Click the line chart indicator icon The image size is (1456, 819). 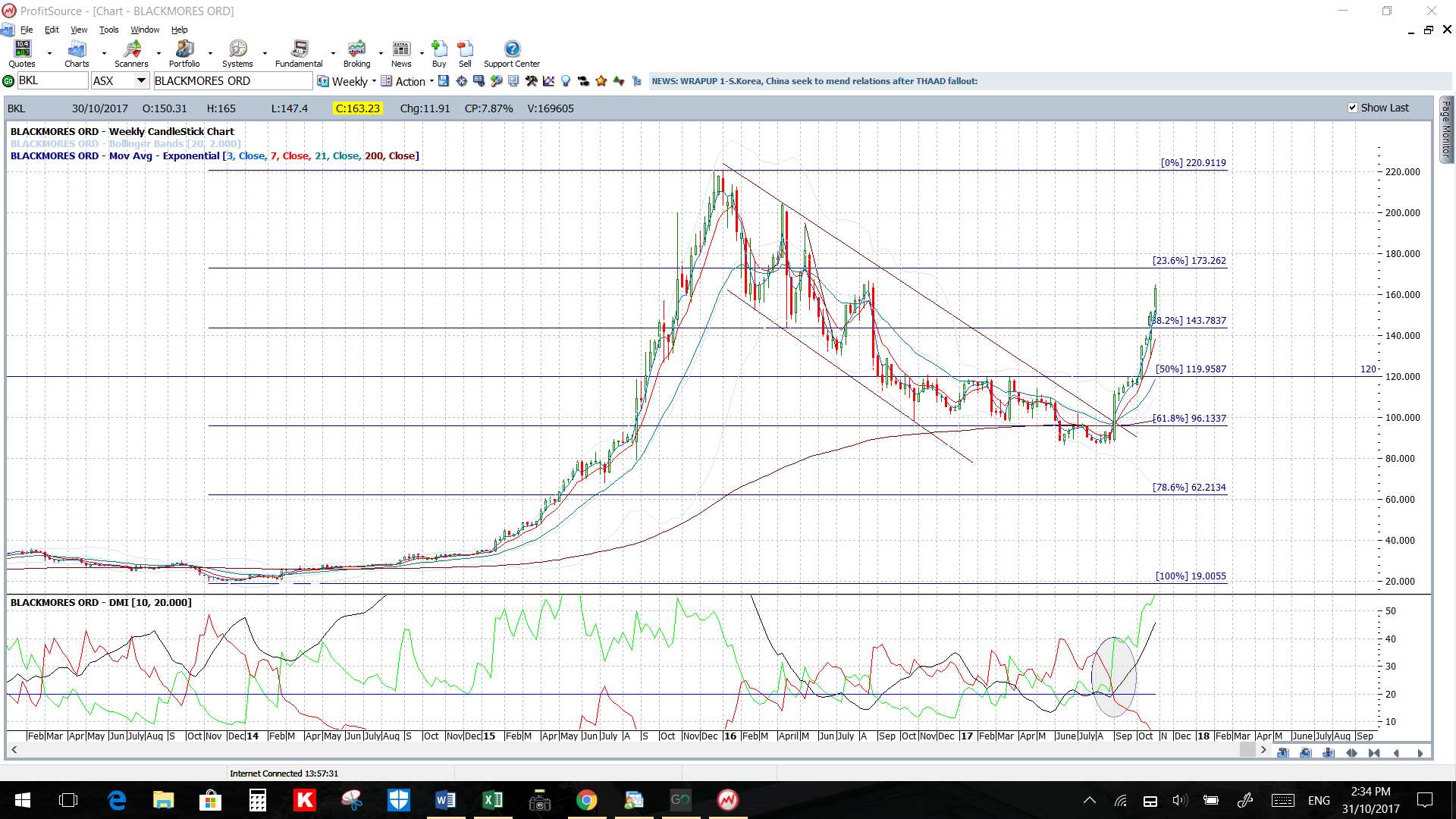coord(549,81)
